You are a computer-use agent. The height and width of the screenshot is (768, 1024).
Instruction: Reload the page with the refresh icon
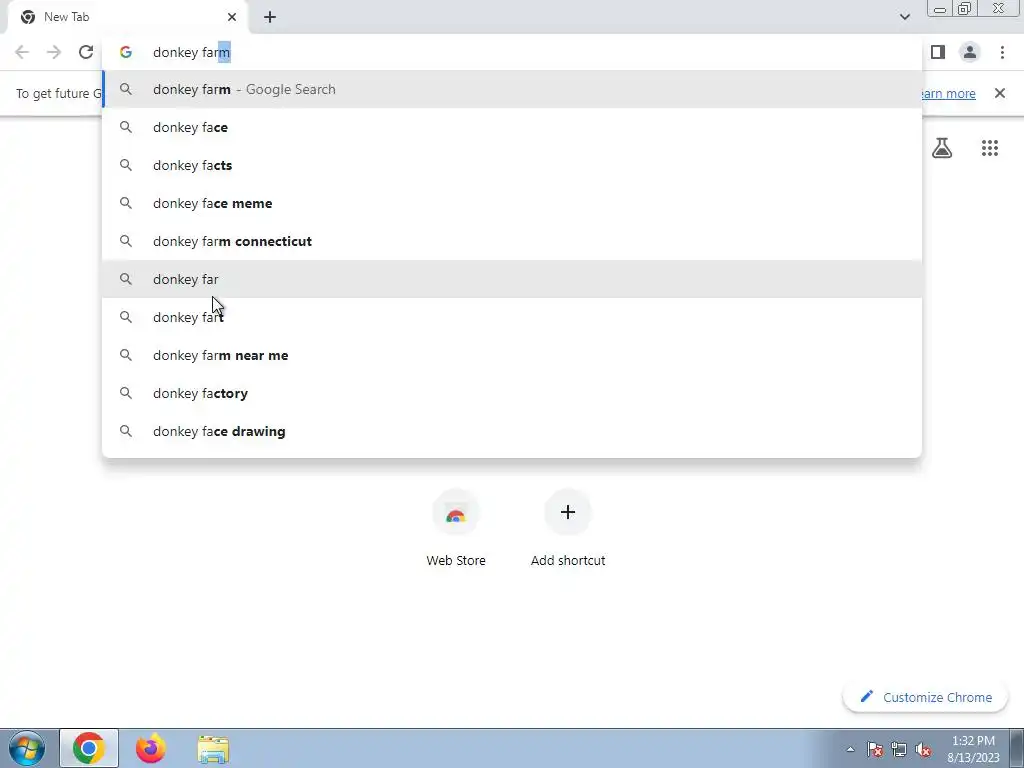86,52
